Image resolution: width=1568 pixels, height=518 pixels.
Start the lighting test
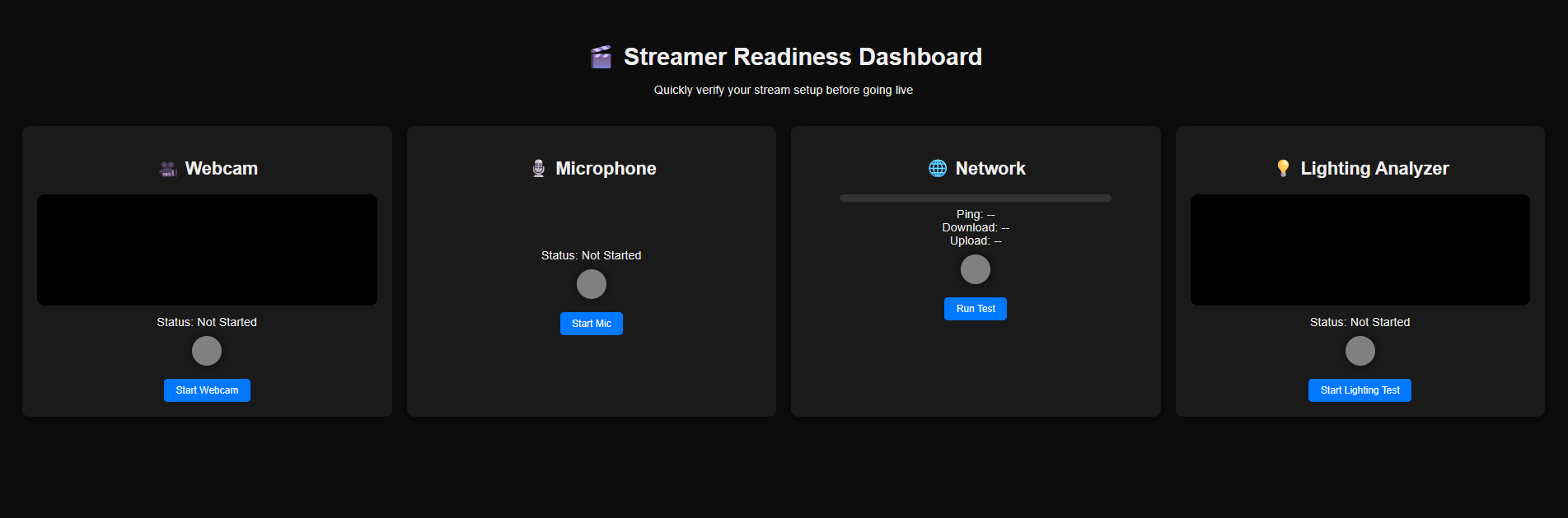[1360, 390]
